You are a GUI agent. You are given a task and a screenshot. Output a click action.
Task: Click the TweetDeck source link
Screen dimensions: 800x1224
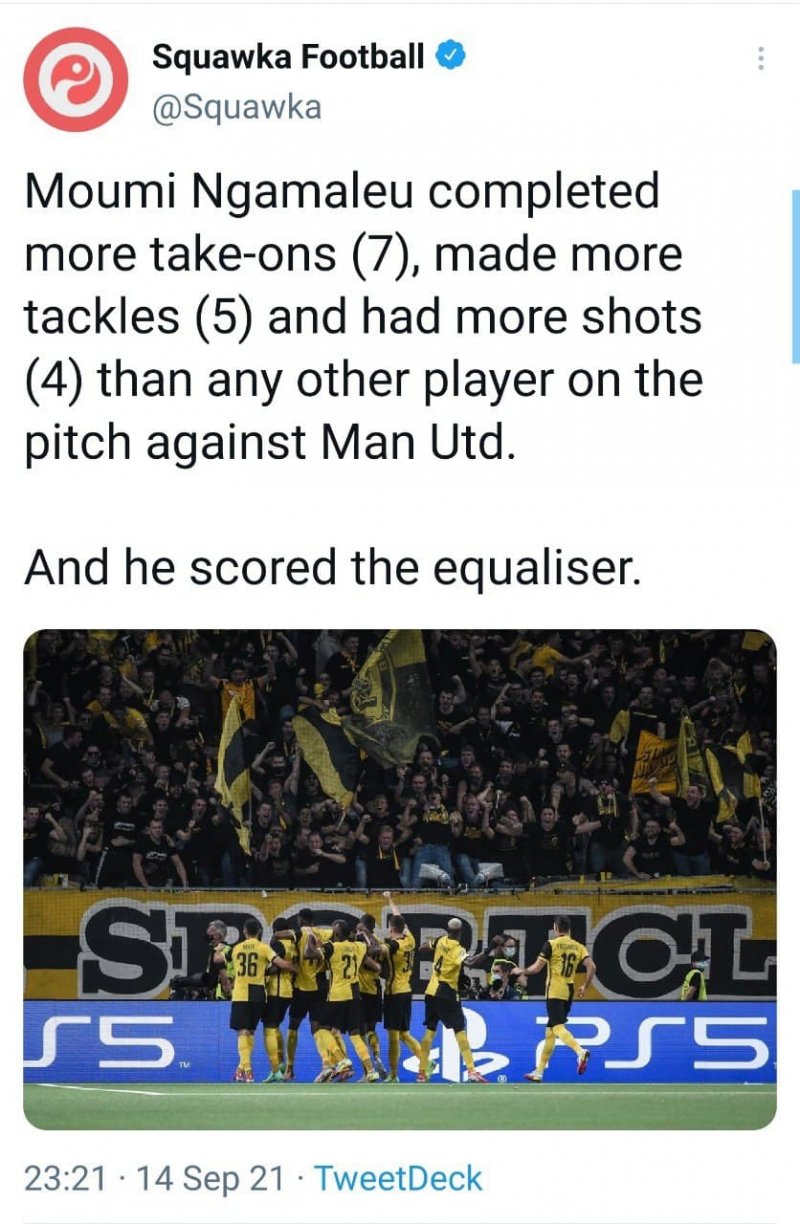(398, 1178)
